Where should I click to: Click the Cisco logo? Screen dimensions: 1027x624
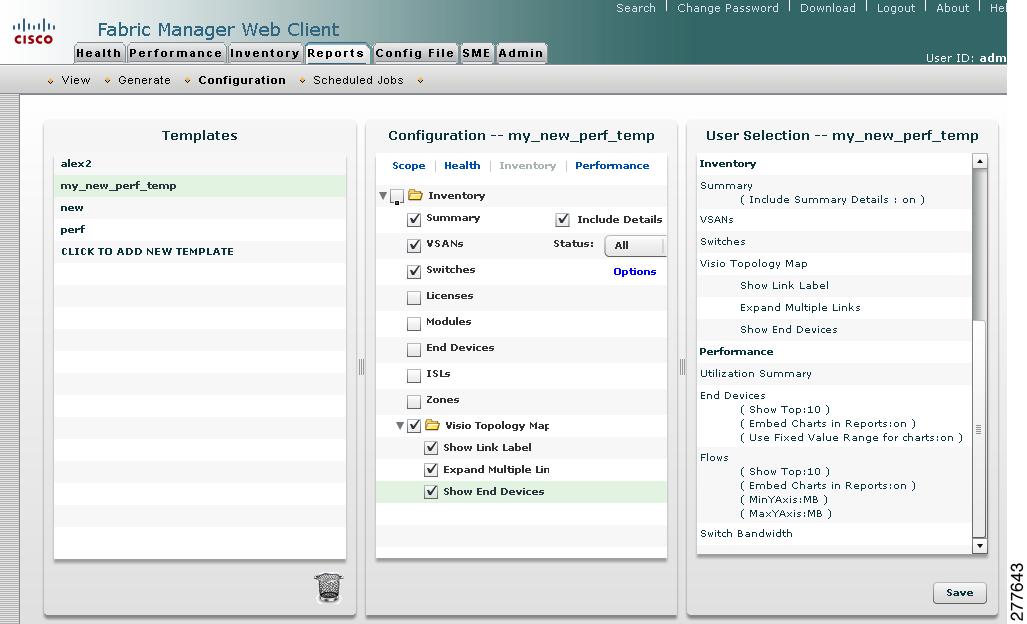tap(33, 31)
